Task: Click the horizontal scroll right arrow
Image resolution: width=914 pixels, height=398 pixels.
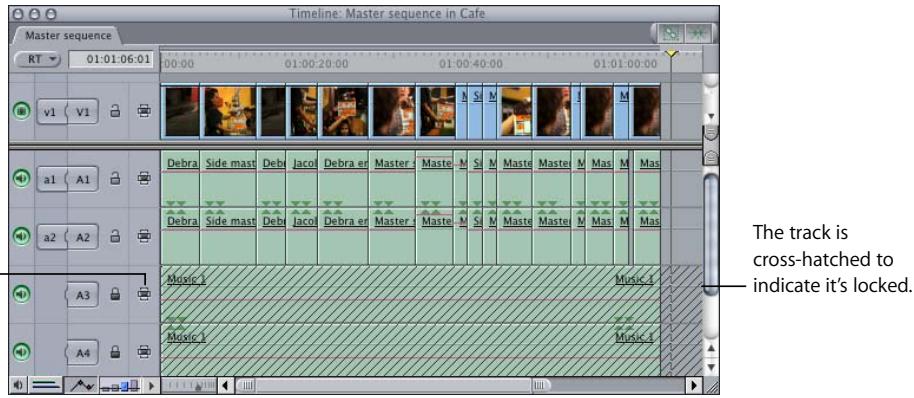Action: click(693, 385)
